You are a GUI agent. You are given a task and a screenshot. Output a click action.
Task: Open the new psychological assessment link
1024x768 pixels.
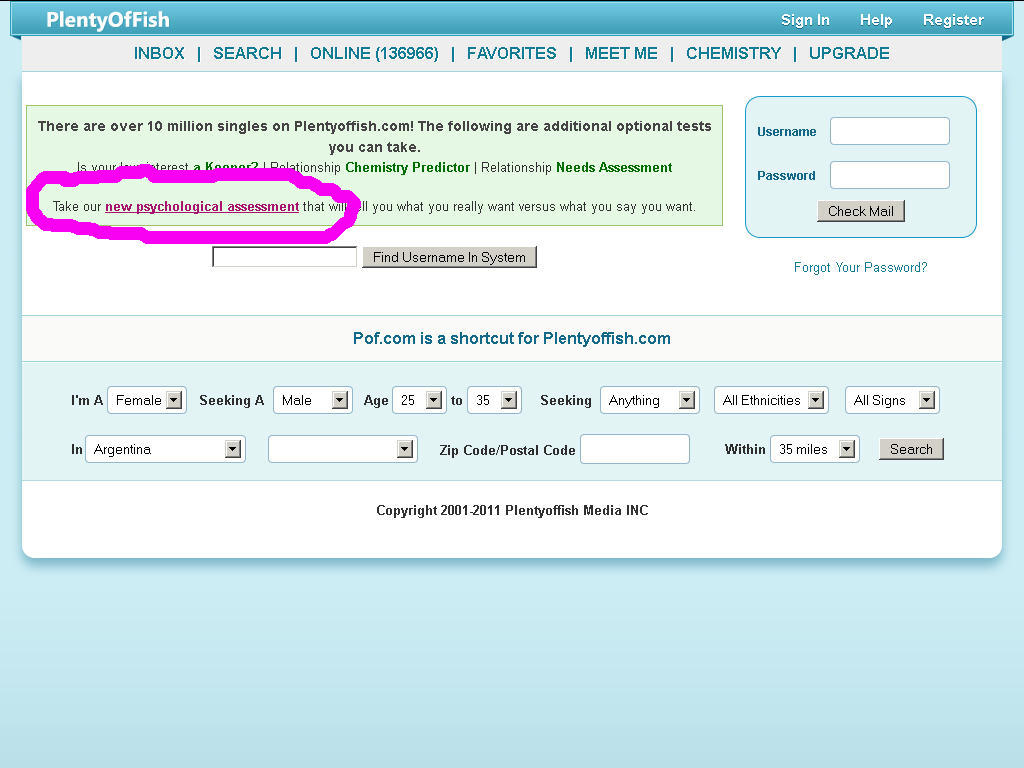tap(202, 207)
